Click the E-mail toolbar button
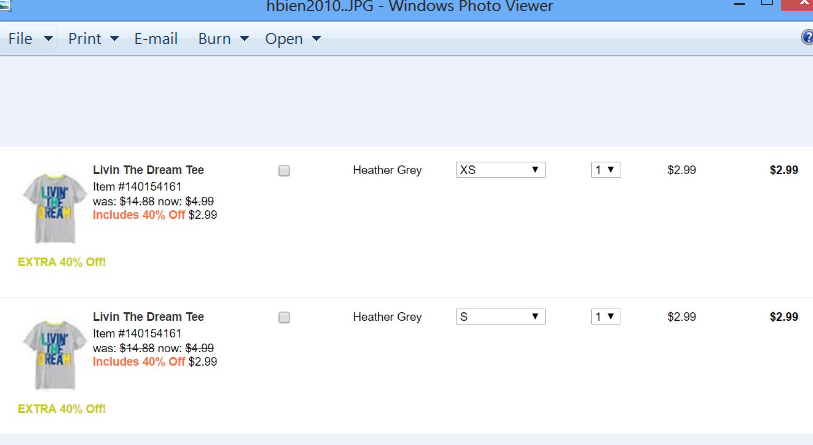Screen dimensions: 813x445 pyautogui.click(x=156, y=39)
